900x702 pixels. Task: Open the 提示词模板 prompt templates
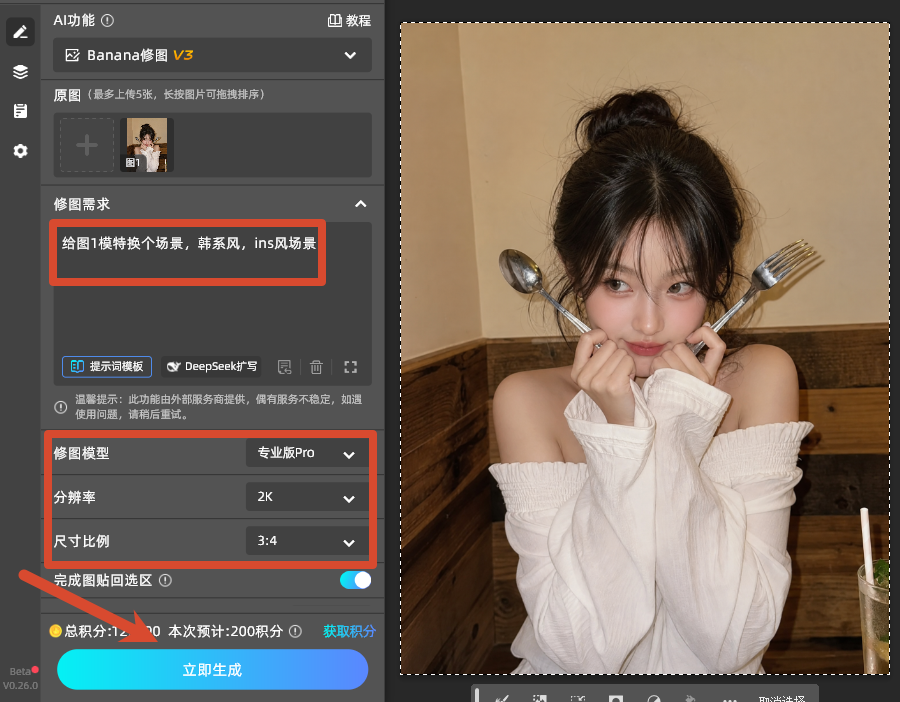pos(107,366)
